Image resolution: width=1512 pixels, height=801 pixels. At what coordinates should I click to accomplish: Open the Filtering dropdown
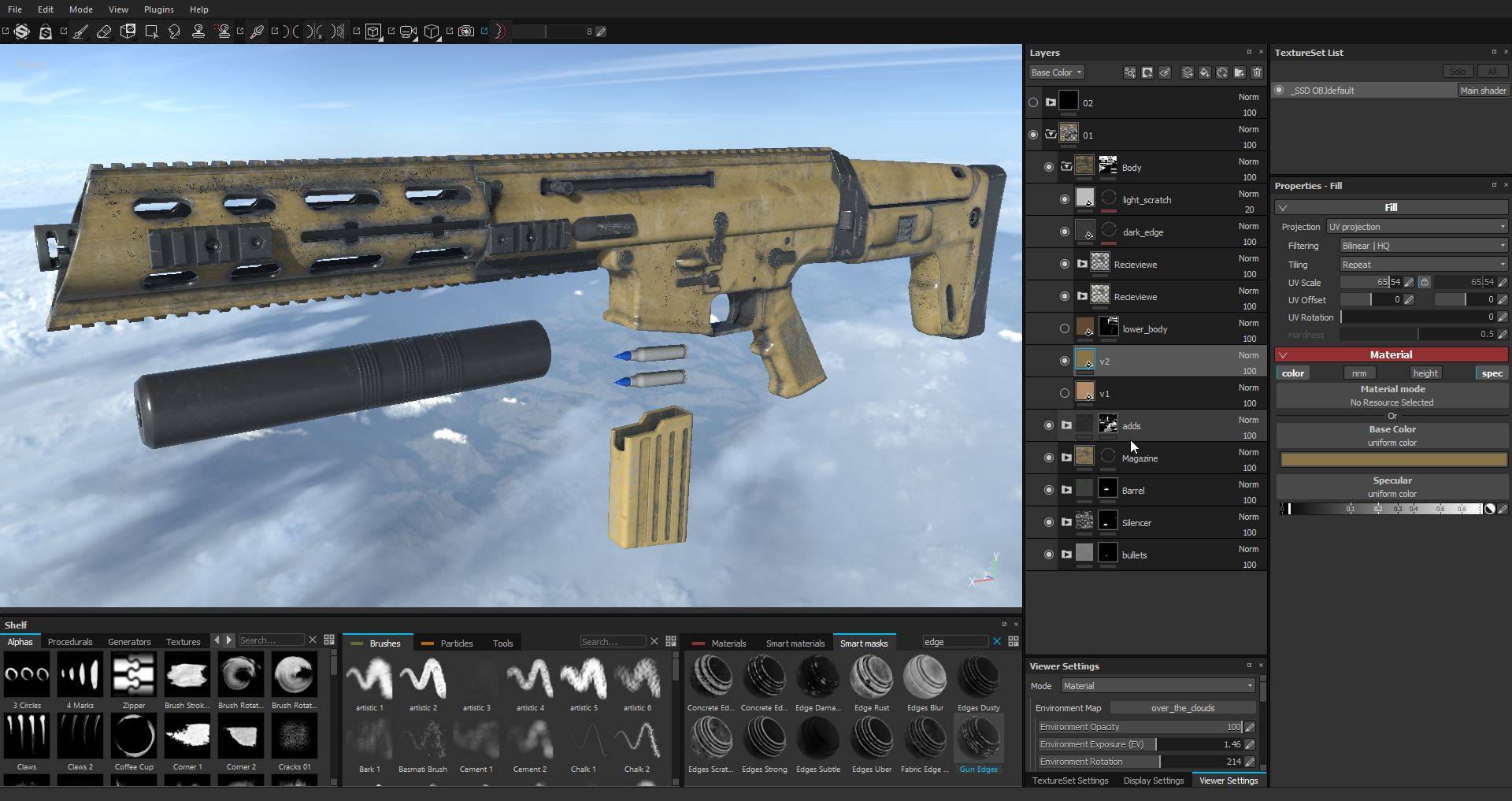coord(1424,246)
